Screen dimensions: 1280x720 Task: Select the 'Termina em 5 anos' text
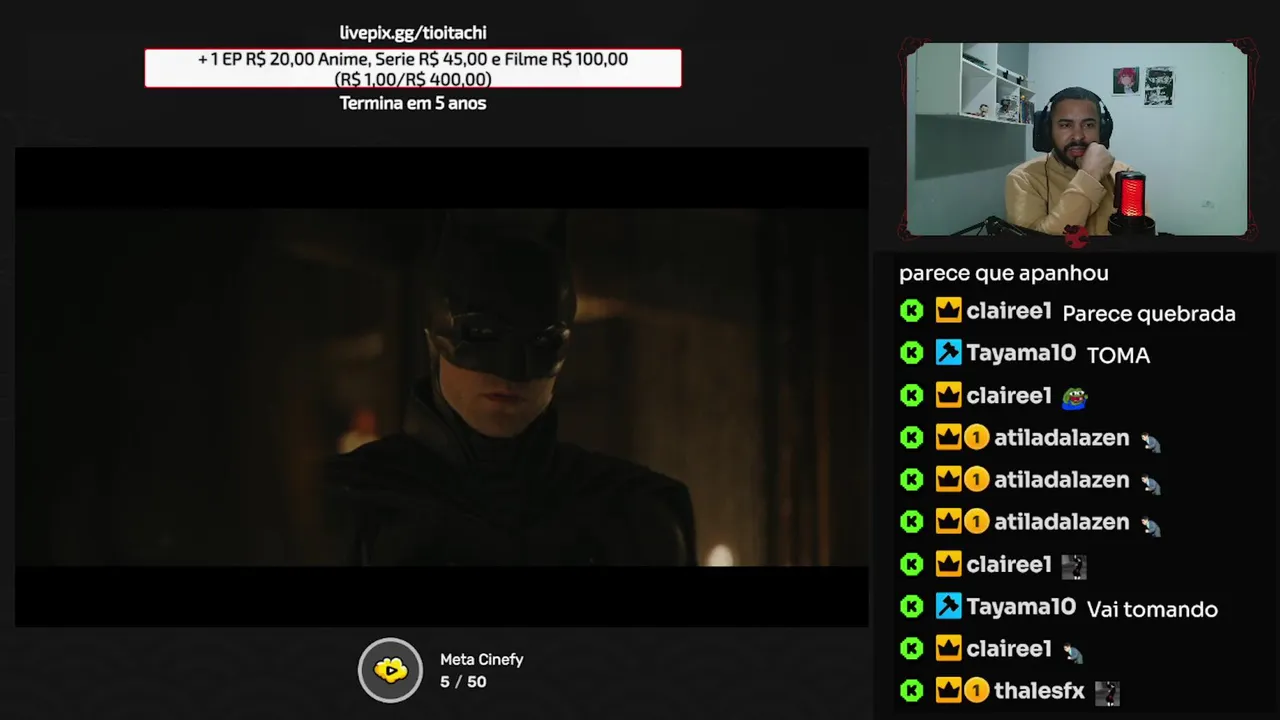coord(413,103)
